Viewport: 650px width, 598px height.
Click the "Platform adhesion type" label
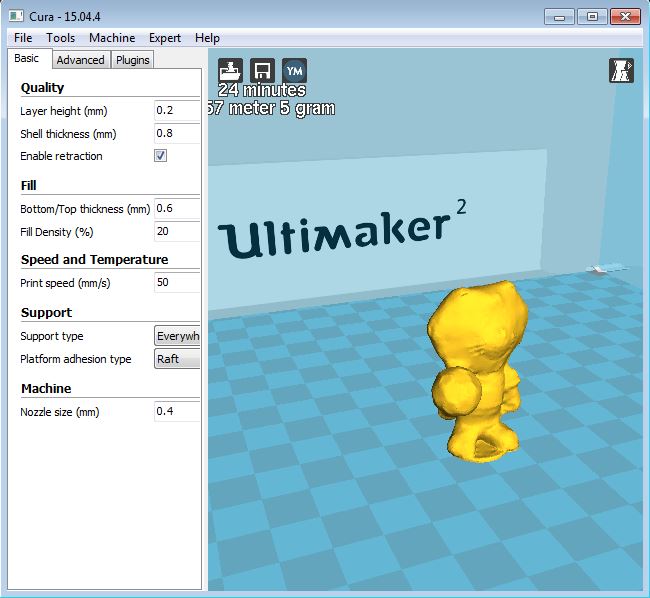click(76, 359)
